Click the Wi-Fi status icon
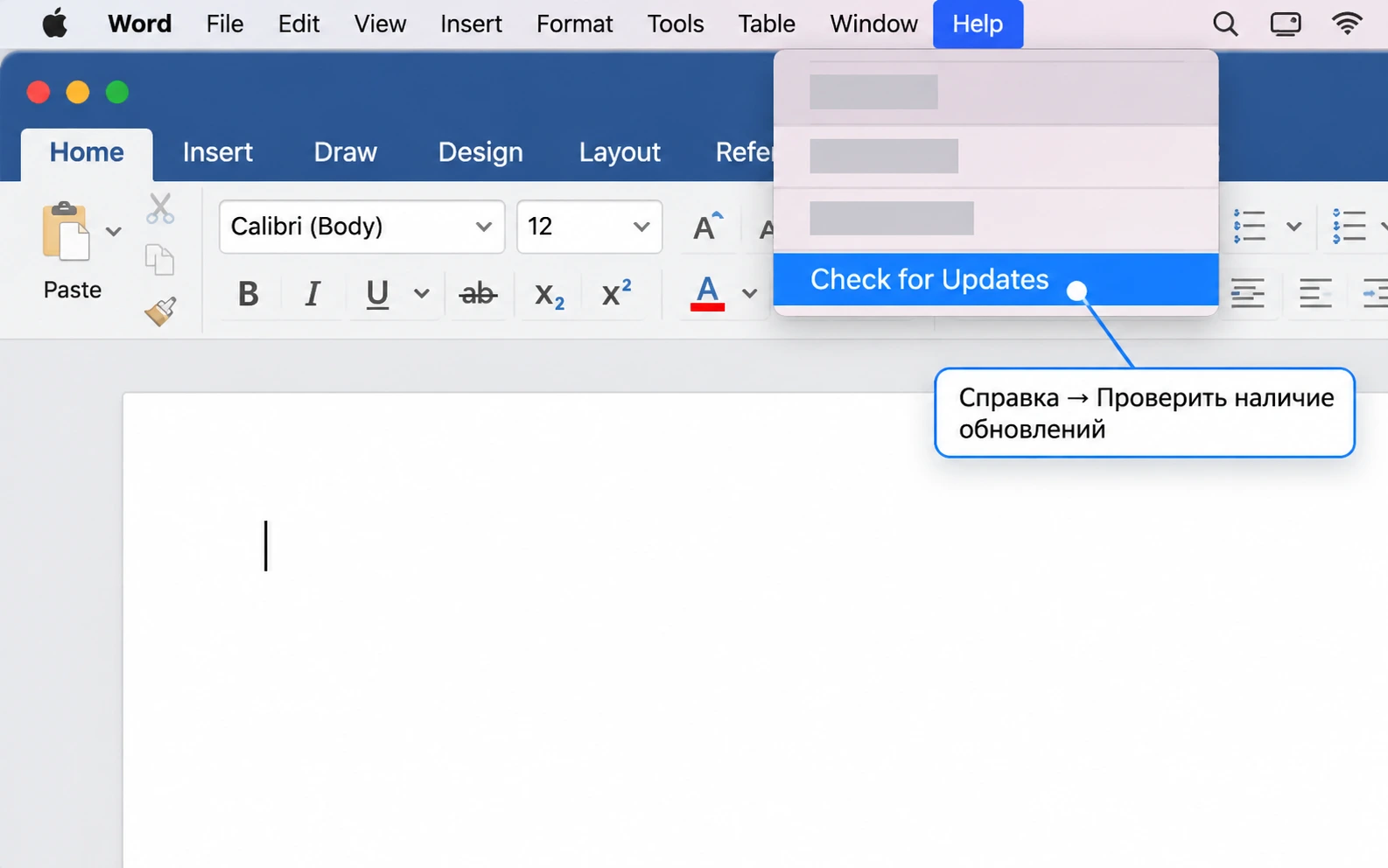This screenshot has width=1388, height=868. coord(1347,24)
